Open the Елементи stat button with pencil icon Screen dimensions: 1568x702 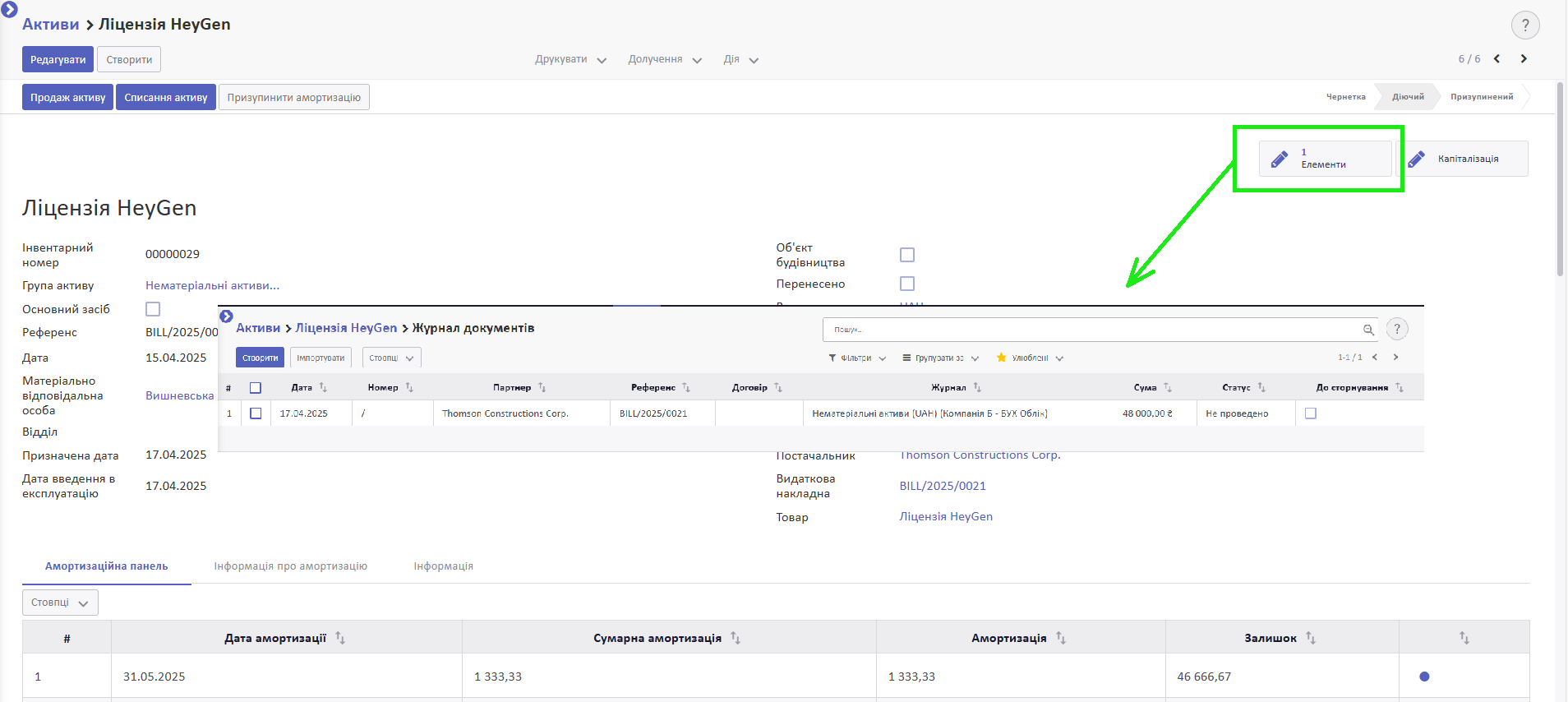tap(1326, 159)
